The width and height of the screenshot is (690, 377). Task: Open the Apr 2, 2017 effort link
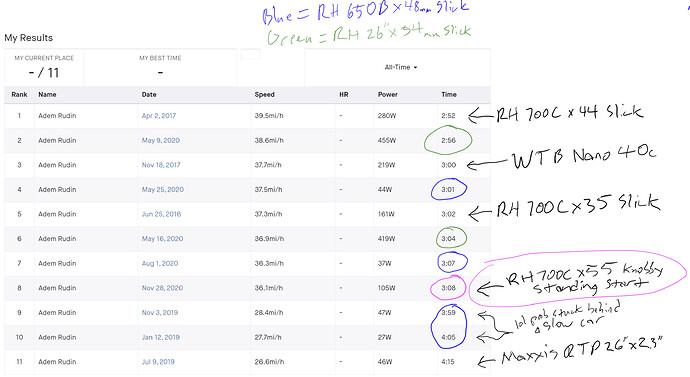pos(159,116)
